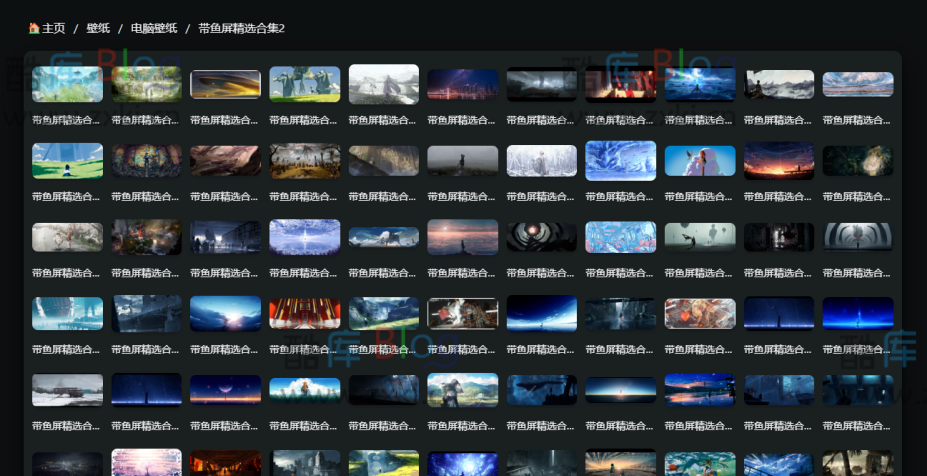Choose the blue ice crystal wallpaper thumbnail
Screen dimensions: 927x476
tap(620, 161)
